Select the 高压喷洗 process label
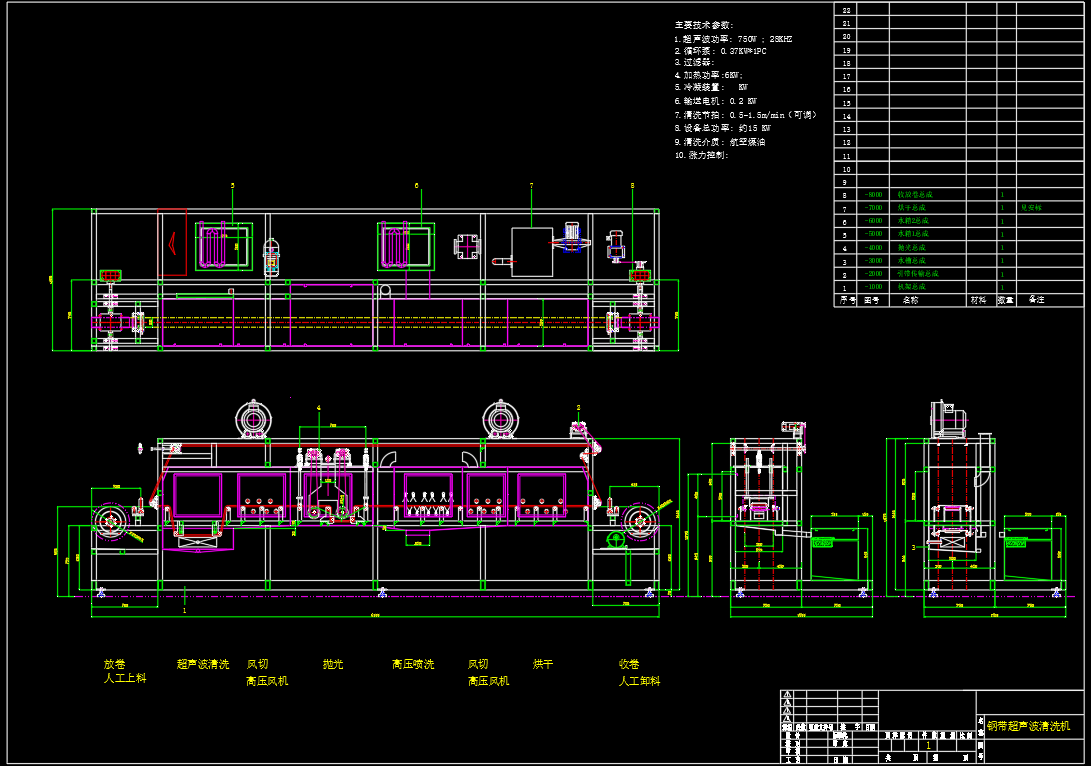 413,664
